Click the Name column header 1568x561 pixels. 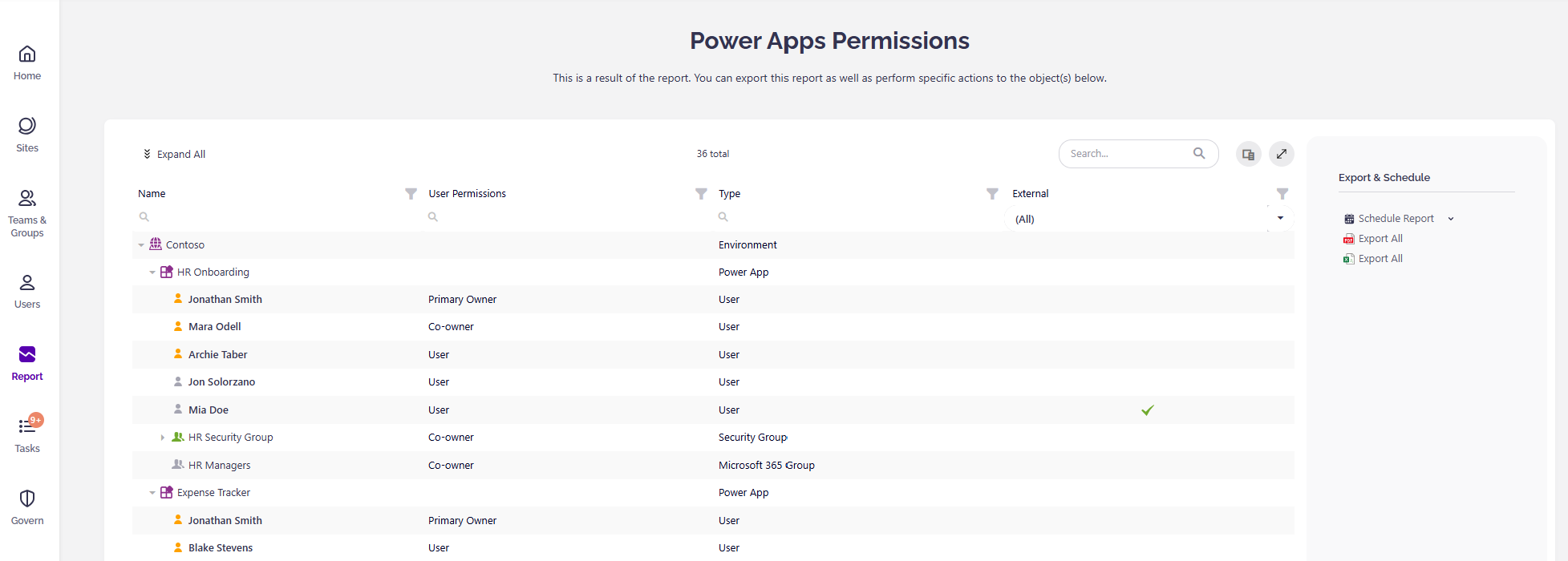pos(152,194)
